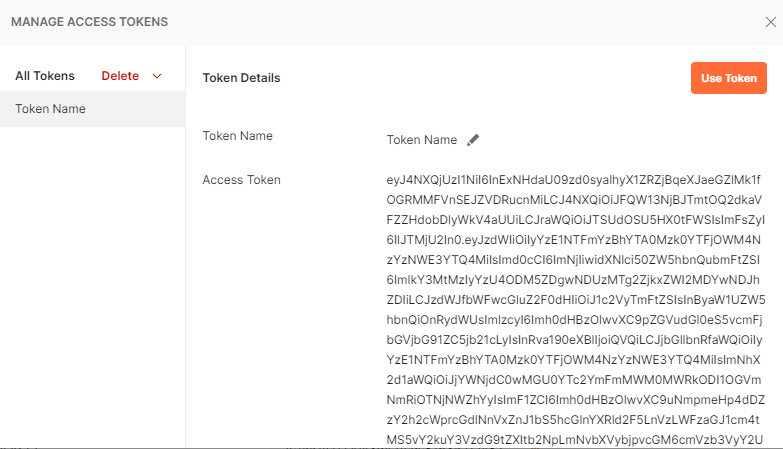Click the Access Token field label
The image size is (783, 449).
click(x=241, y=180)
